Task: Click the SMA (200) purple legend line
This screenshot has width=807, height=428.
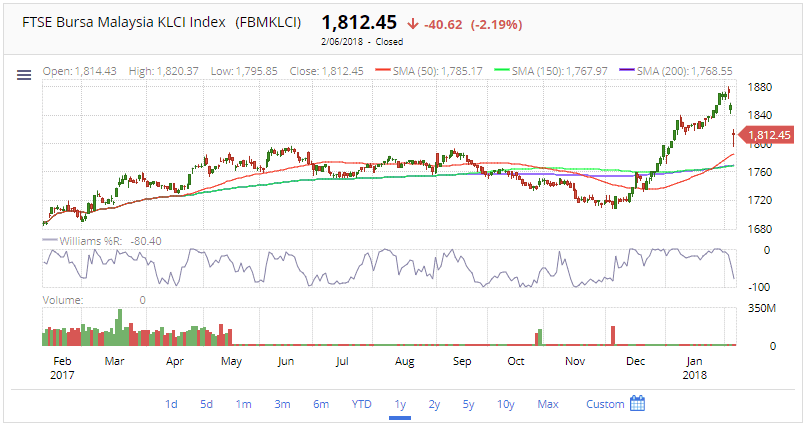Action: [626, 71]
